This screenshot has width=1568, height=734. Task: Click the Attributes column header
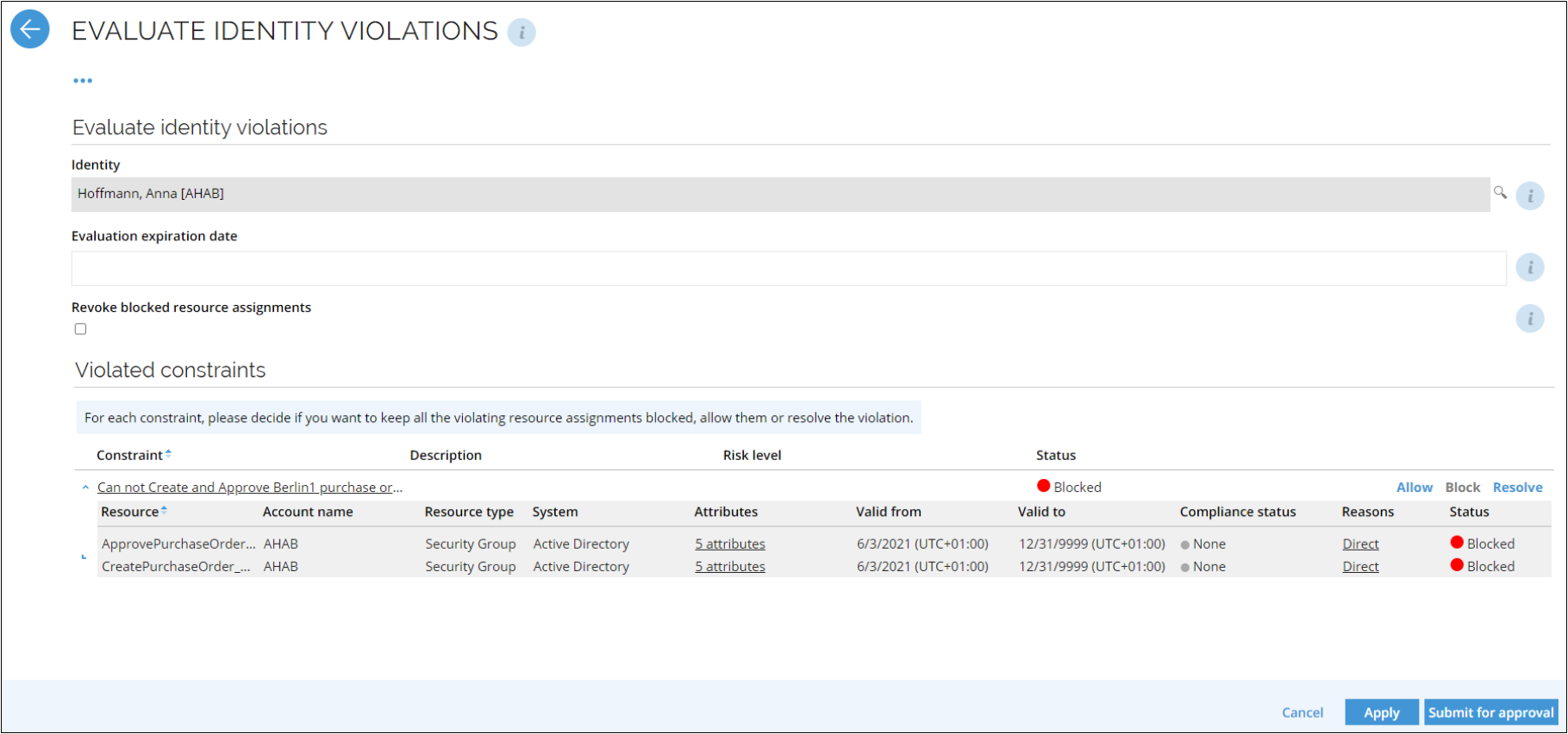pos(726,512)
